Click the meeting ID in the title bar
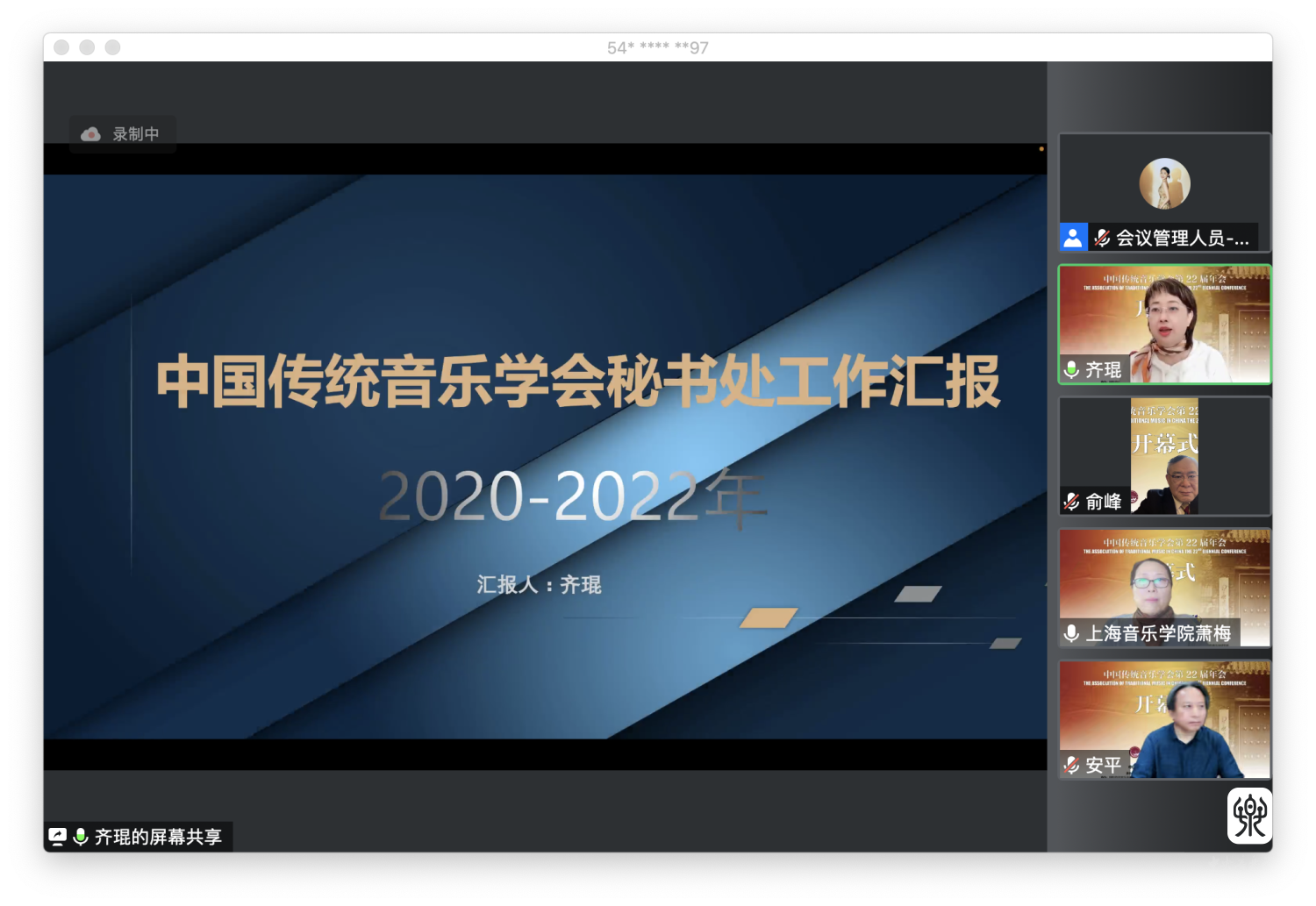 click(657, 47)
